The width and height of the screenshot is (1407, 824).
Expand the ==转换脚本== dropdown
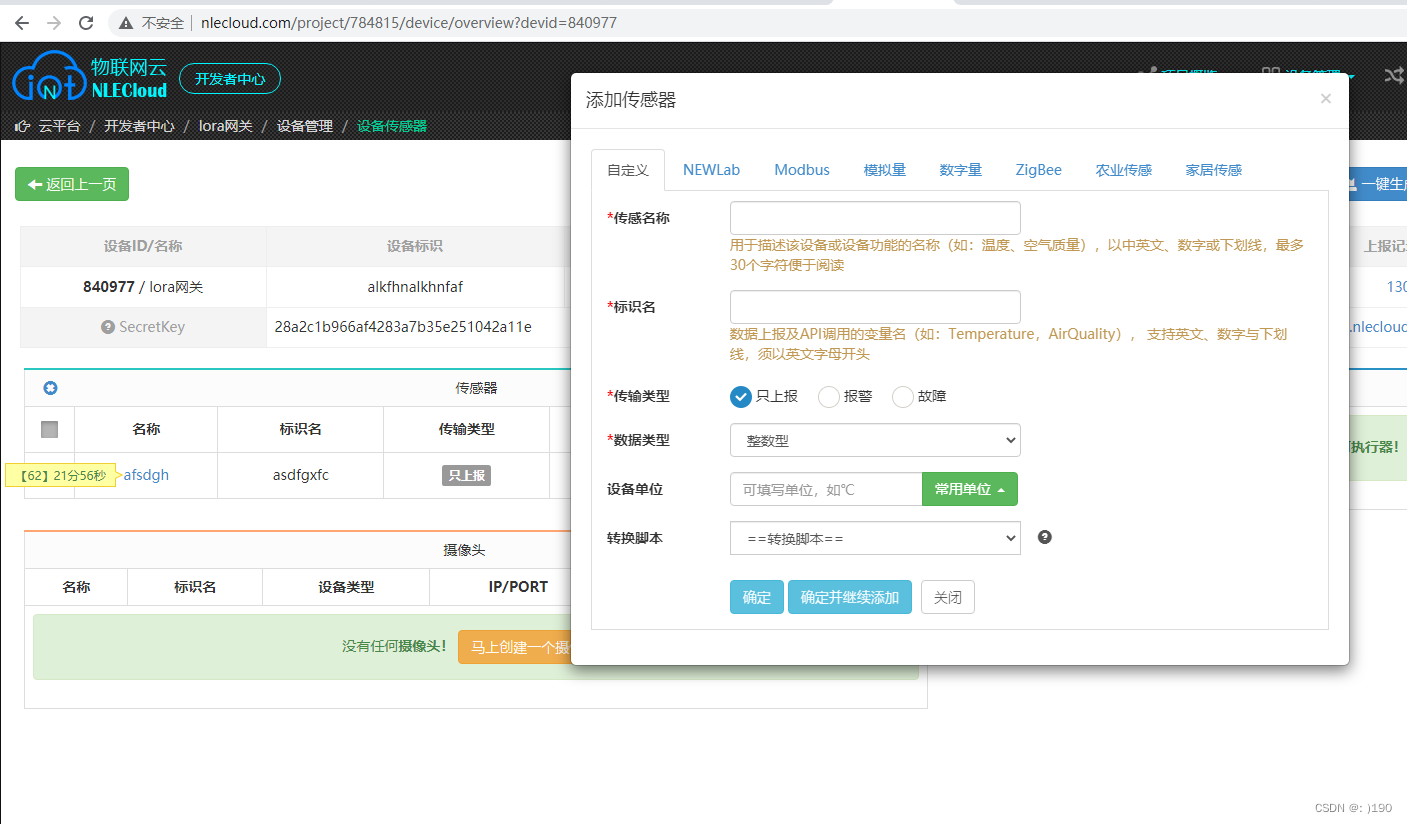tap(875, 538)
